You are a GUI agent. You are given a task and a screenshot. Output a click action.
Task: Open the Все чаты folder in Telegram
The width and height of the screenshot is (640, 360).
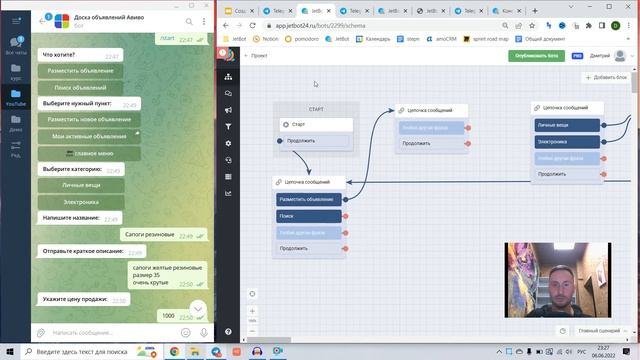point(16,45)
